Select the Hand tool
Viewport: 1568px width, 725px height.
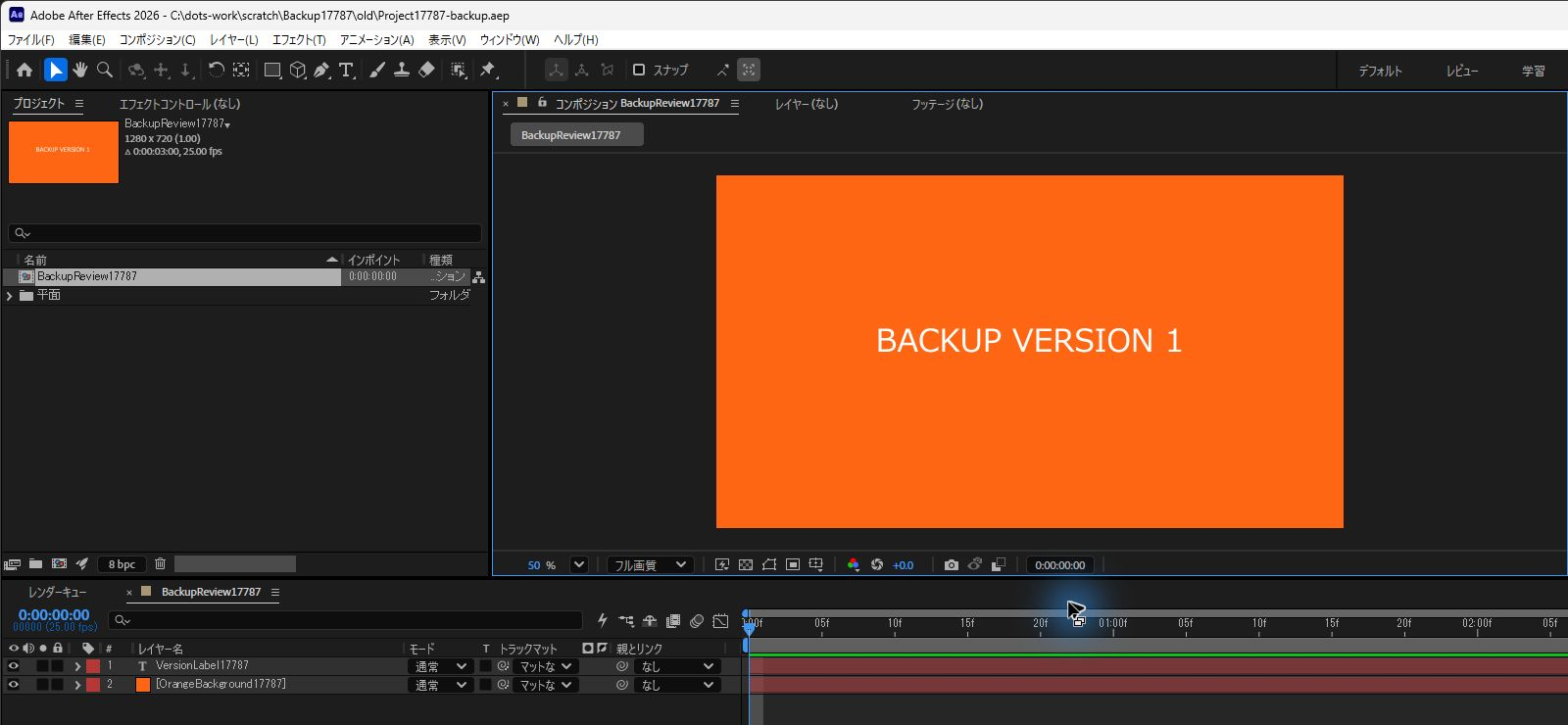80,70
